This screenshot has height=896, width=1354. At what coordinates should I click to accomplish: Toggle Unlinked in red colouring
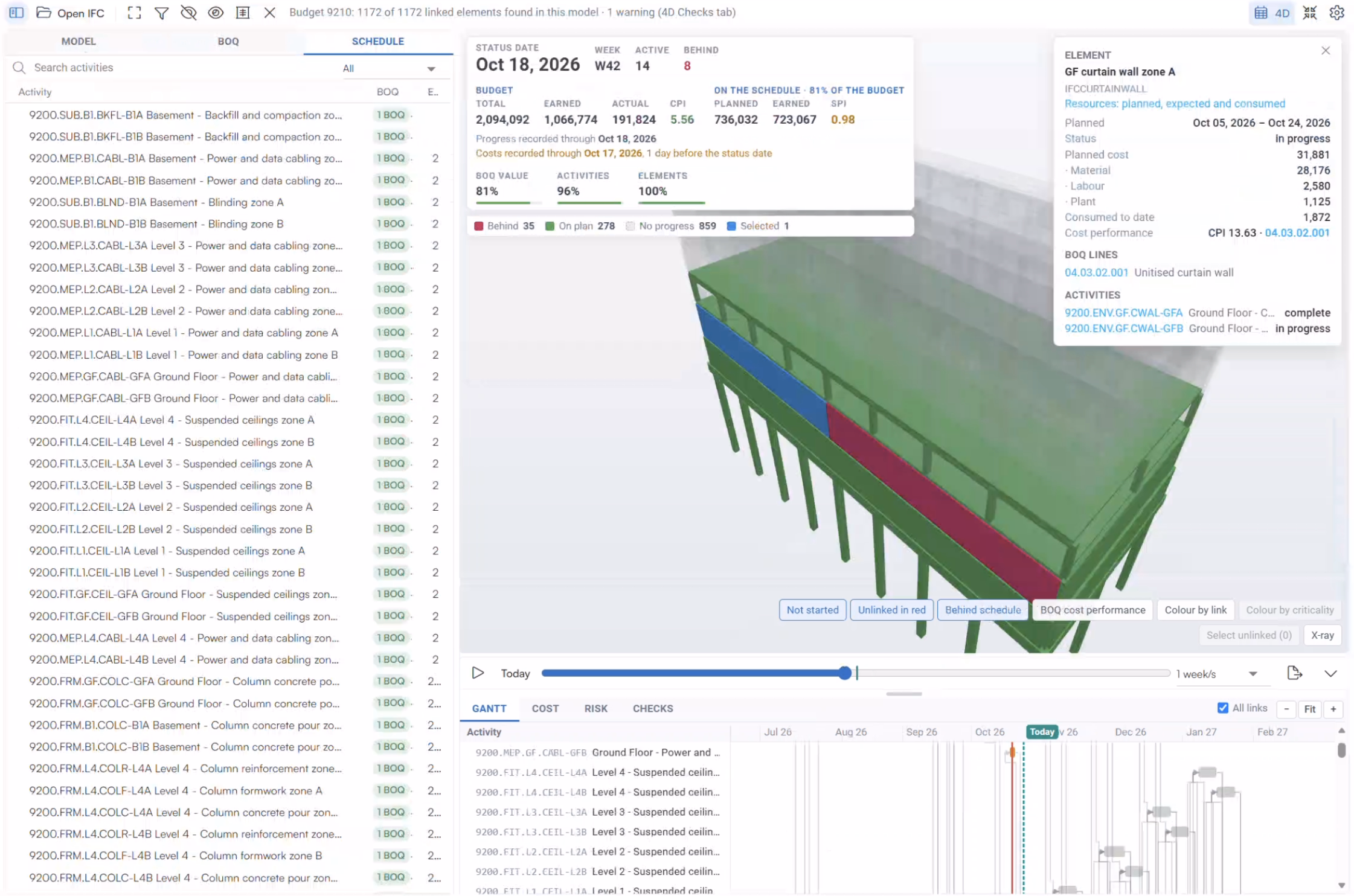[891, 610]
